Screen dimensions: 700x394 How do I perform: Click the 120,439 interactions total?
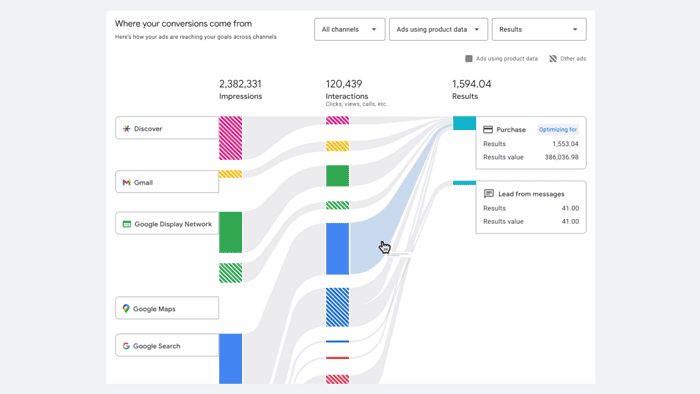coord(344,84)
